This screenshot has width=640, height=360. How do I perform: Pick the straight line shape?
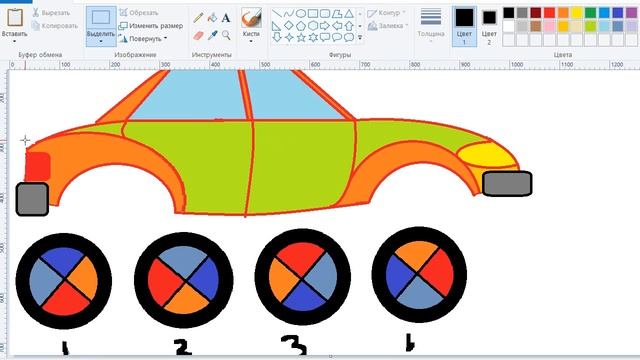pos(277,14)
